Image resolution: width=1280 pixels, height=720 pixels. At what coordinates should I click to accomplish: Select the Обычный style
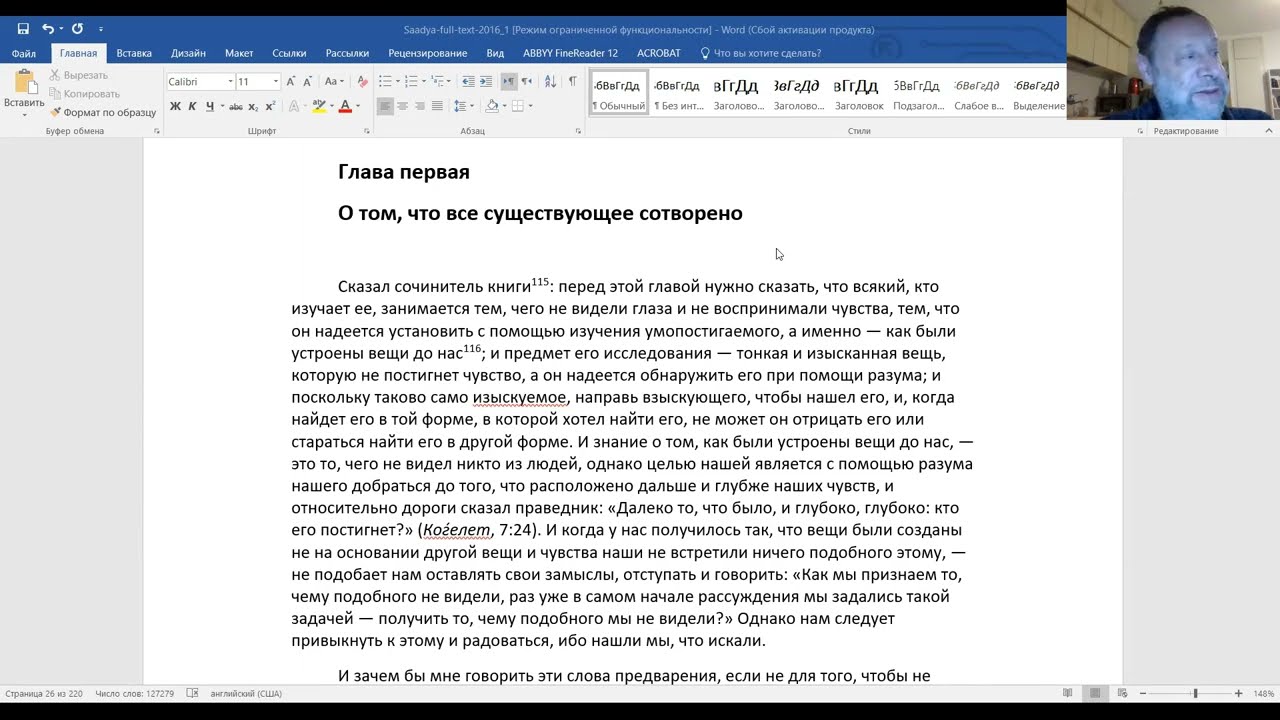618,94
